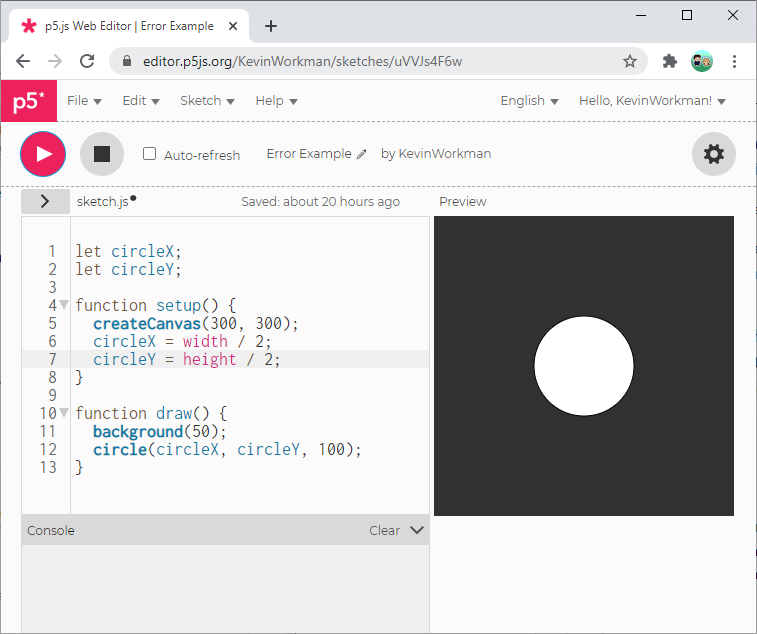Viewport: 757px width, 634px height.
Task: Reload the page in browser
Action: (87, 61)
